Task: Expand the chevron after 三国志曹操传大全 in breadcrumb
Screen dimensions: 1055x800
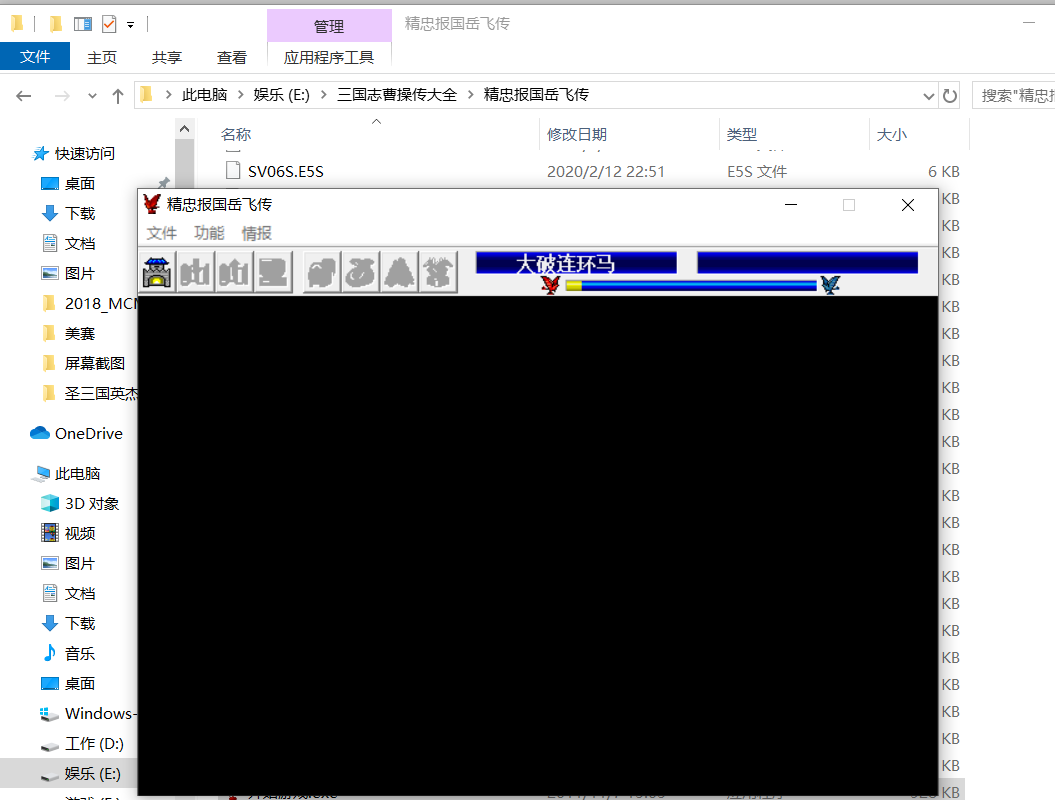Action: coord(470,95)
